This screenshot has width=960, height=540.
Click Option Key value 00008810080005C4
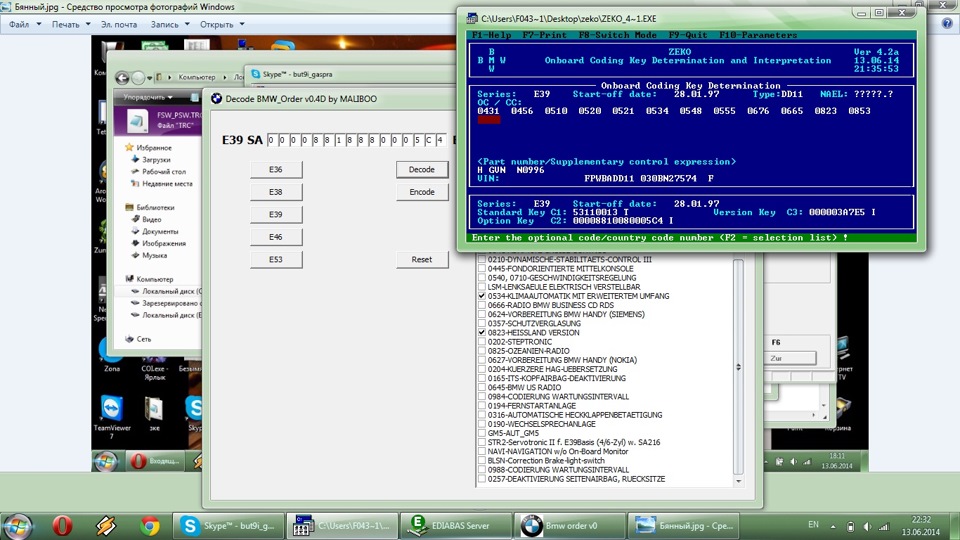pyautogui.click(x=618, y=220)
